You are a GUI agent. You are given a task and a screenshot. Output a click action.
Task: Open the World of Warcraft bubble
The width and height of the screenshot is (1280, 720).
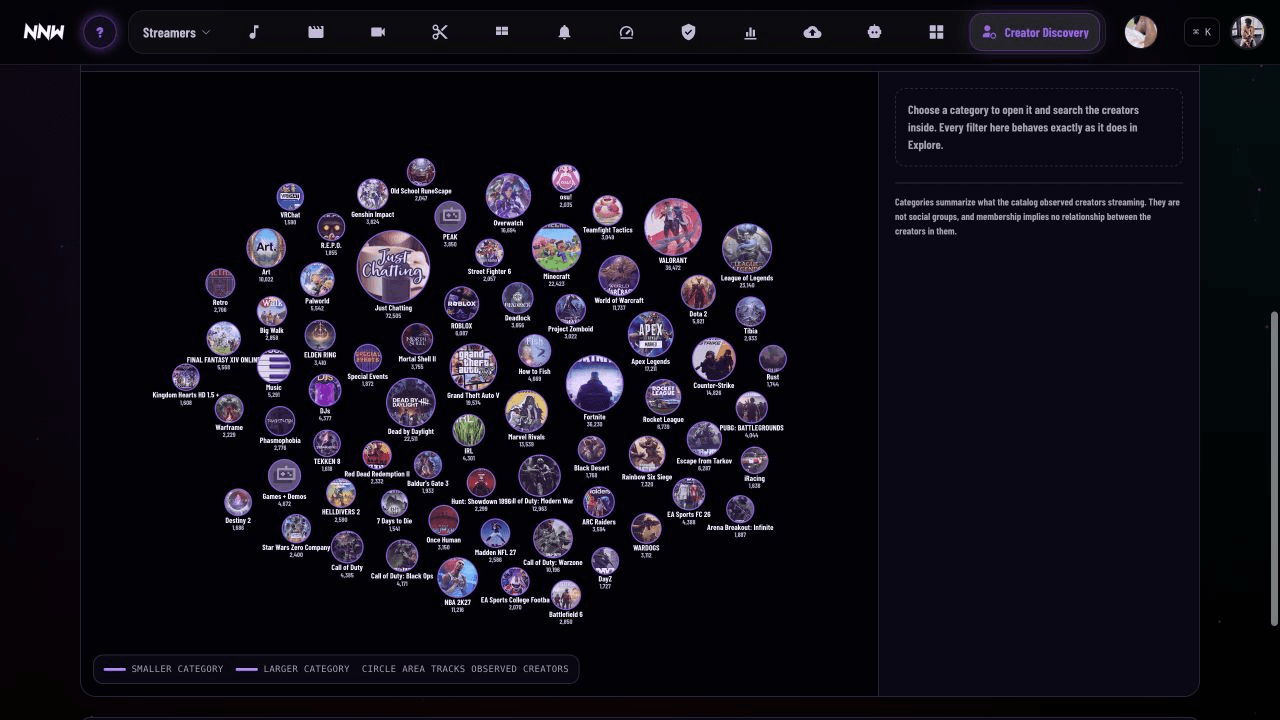(x=619, y=276)
